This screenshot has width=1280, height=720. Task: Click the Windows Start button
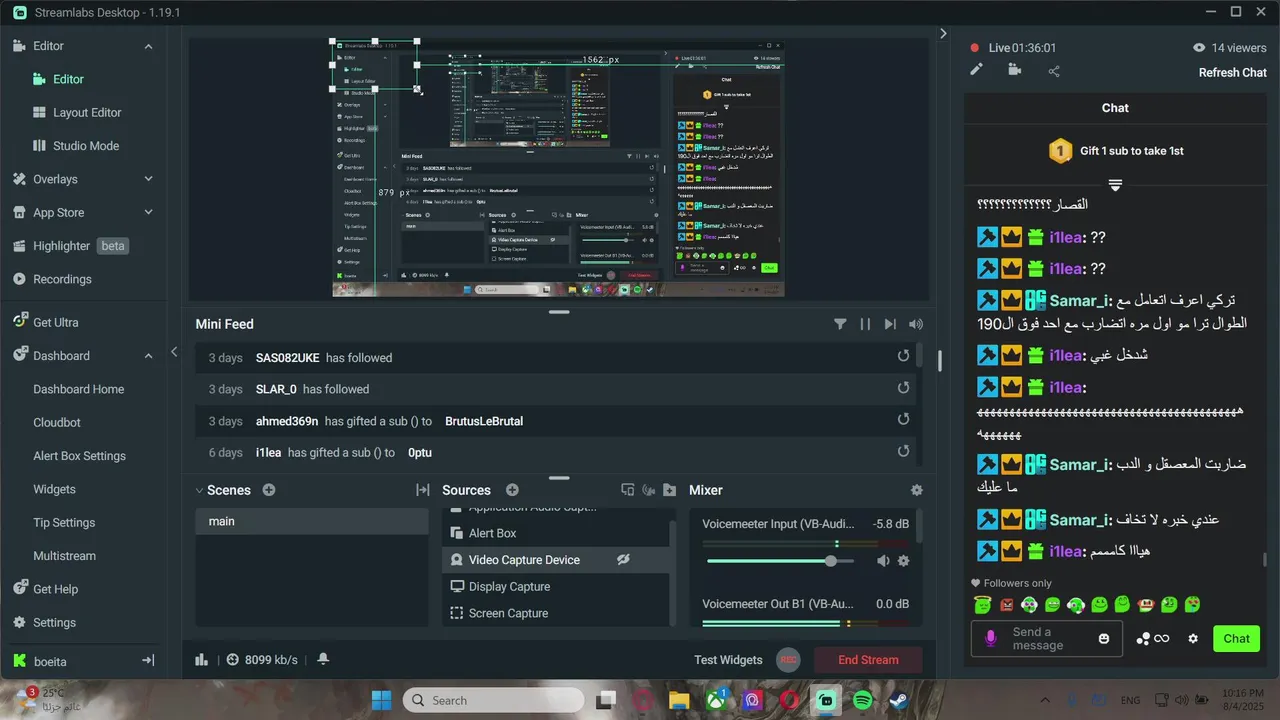(381, 700)
